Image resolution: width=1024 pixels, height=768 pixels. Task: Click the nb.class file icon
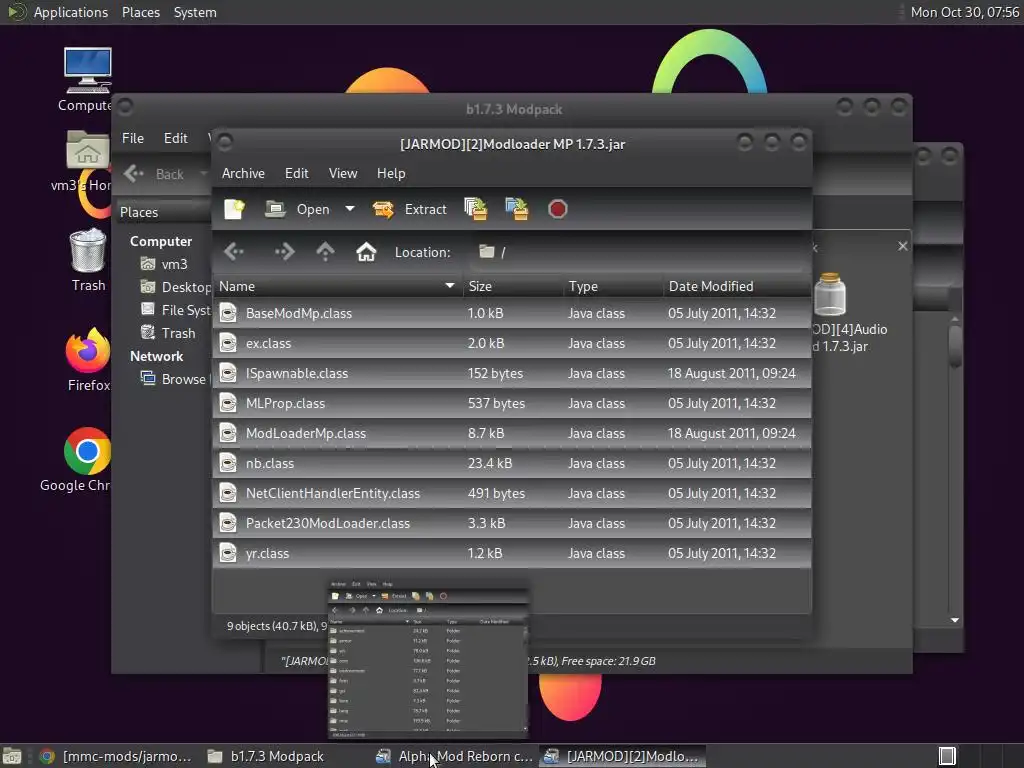pos(228,464)
